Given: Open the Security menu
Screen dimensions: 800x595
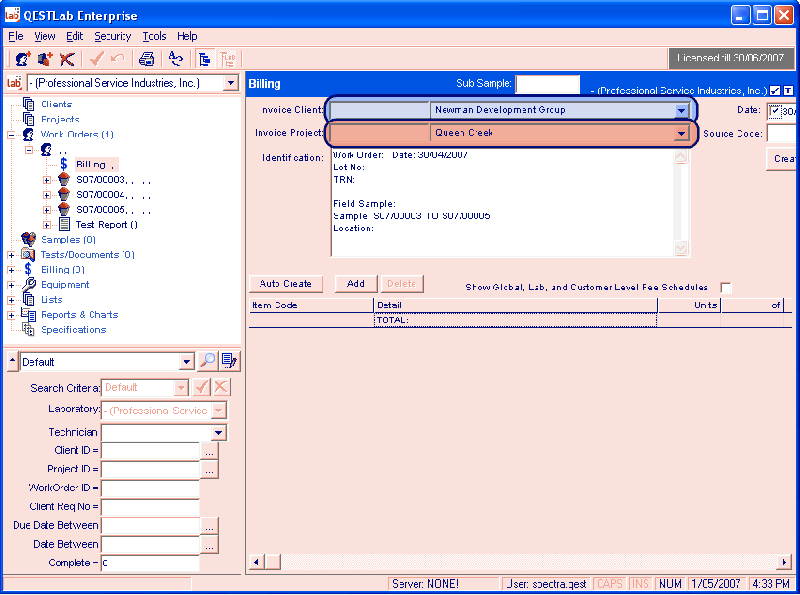Looking at the screenshot, I should coord(113,36).
